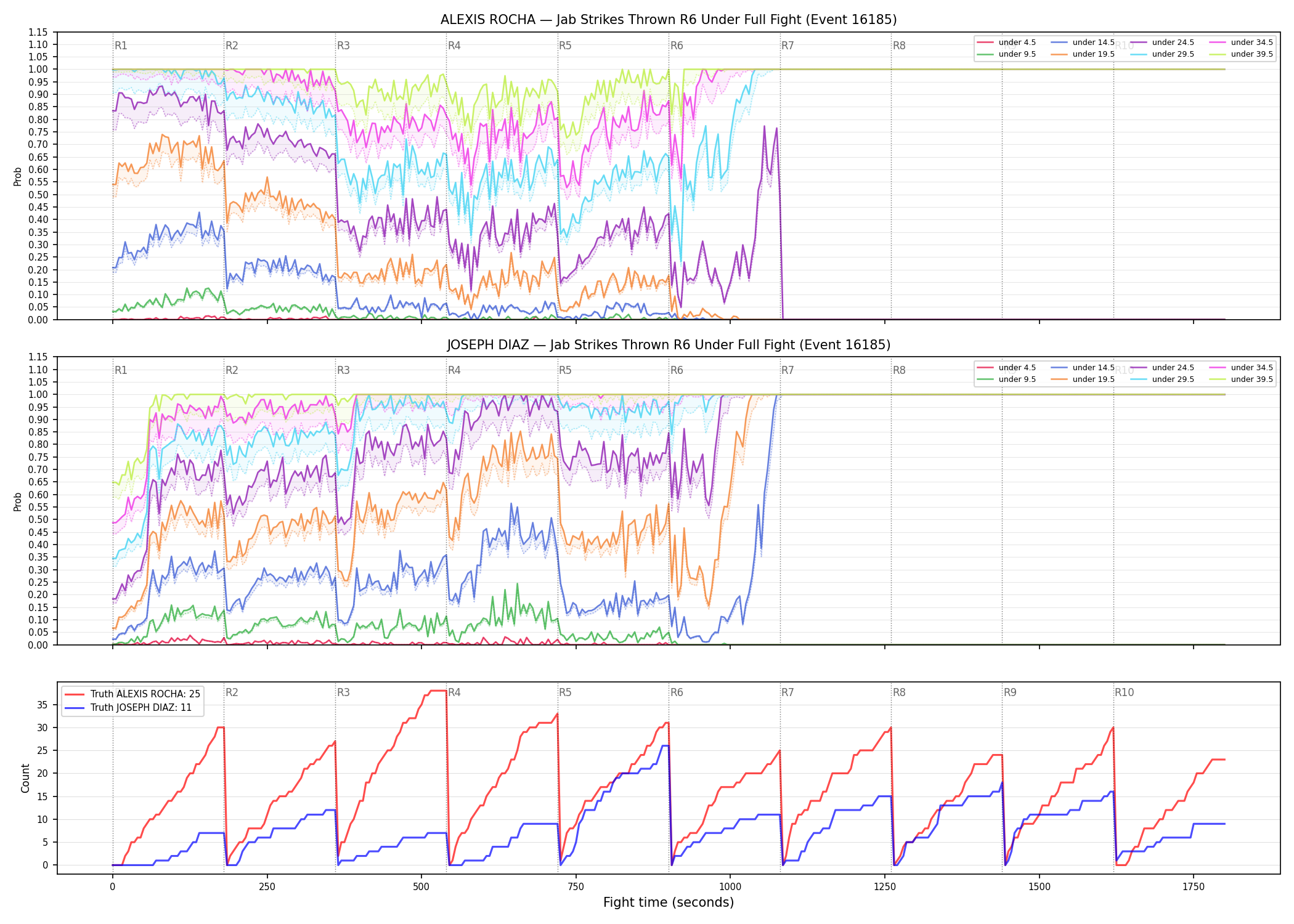Pick 'under 29.5' legend entry in Diaz chart
The height and width of the screenshot is (924, 1294).
1162,379
